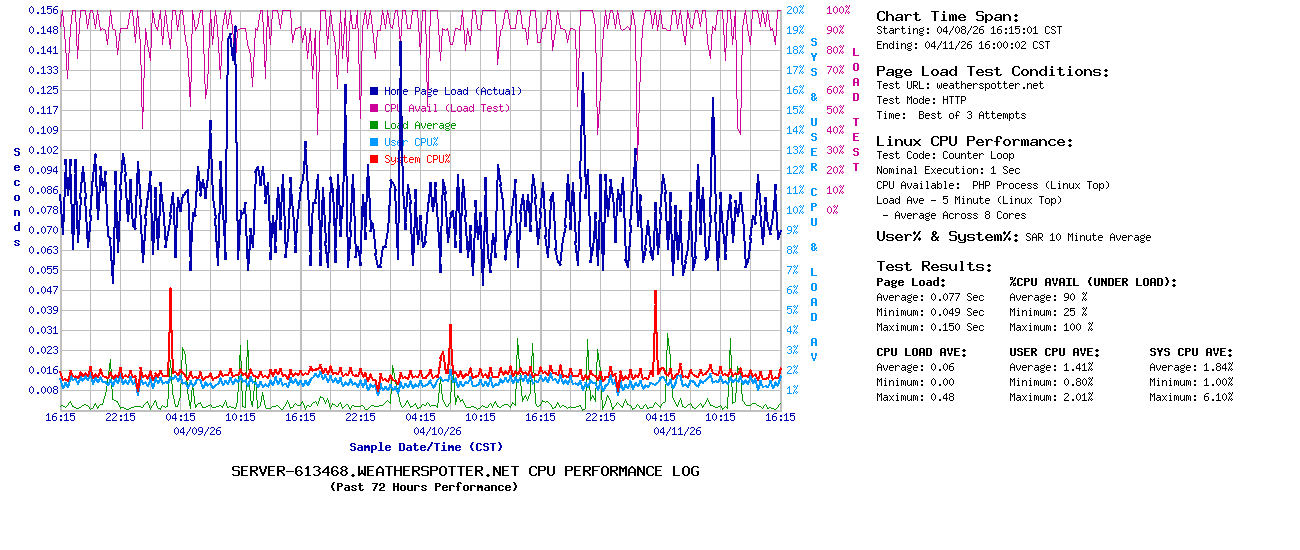Screen dimensions: 1300x550
Task: Click the Page Load Test Conditions heading
Action: click(992, 71)
